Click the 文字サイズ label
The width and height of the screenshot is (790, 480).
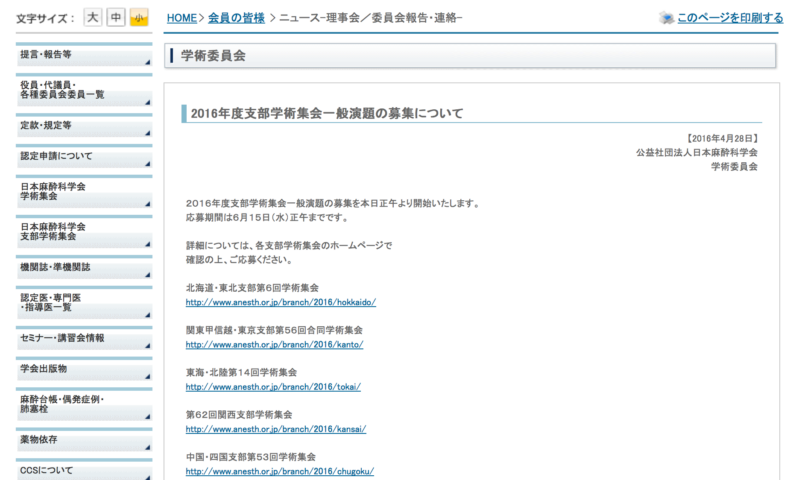pos(45,19)
